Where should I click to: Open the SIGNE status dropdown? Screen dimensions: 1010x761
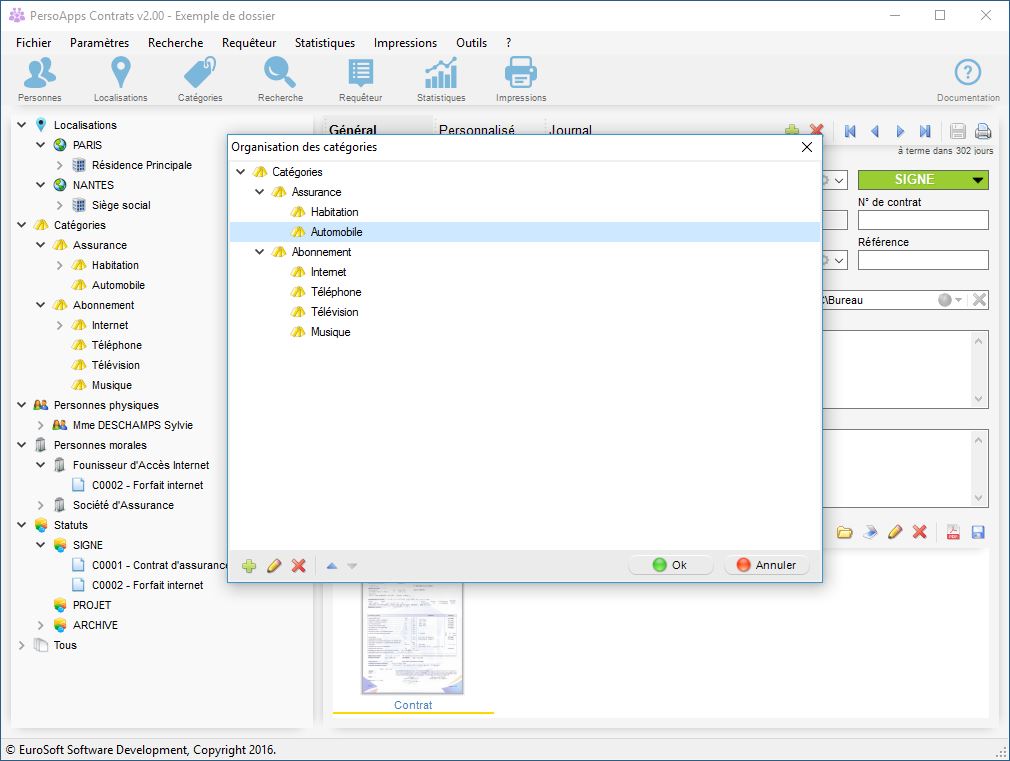pyautogui.click(x=977, y=180)
